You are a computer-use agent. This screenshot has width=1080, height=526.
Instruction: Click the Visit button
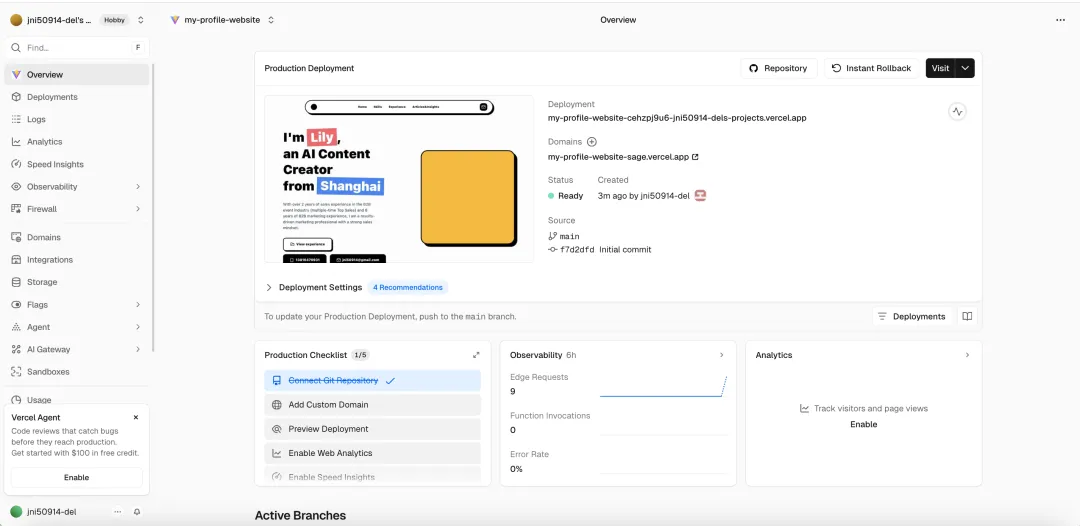(x=940, y=68)
